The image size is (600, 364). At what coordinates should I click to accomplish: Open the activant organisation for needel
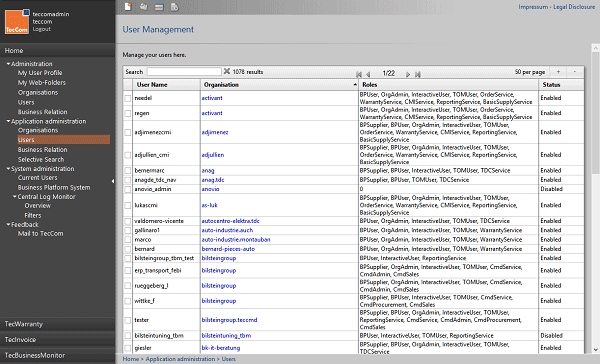click(x=212, y=98)
